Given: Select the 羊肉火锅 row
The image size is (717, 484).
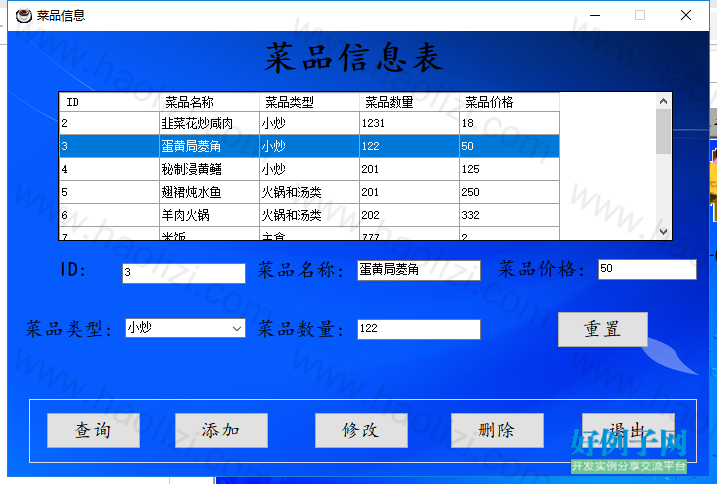Looking at the screenshot, I should click(310, 215).
